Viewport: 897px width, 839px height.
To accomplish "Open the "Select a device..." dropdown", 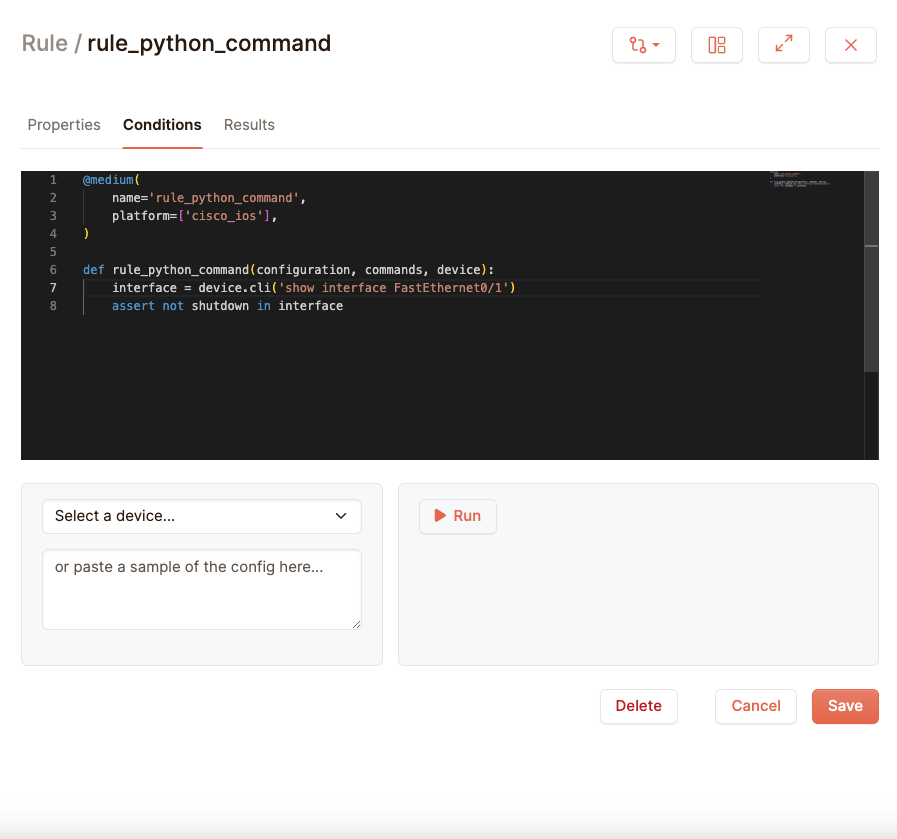I will (x=201, y=516).
